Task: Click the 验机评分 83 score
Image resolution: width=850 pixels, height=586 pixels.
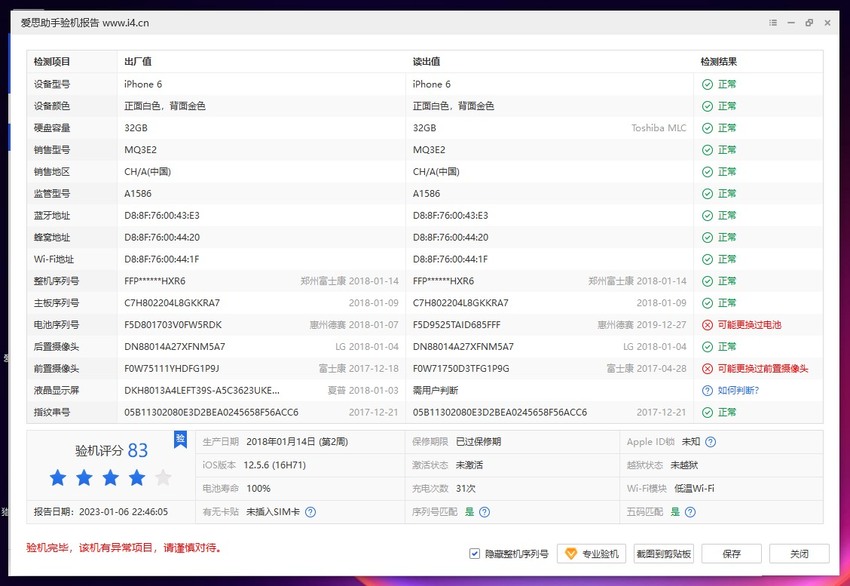Action: (111, 450)
